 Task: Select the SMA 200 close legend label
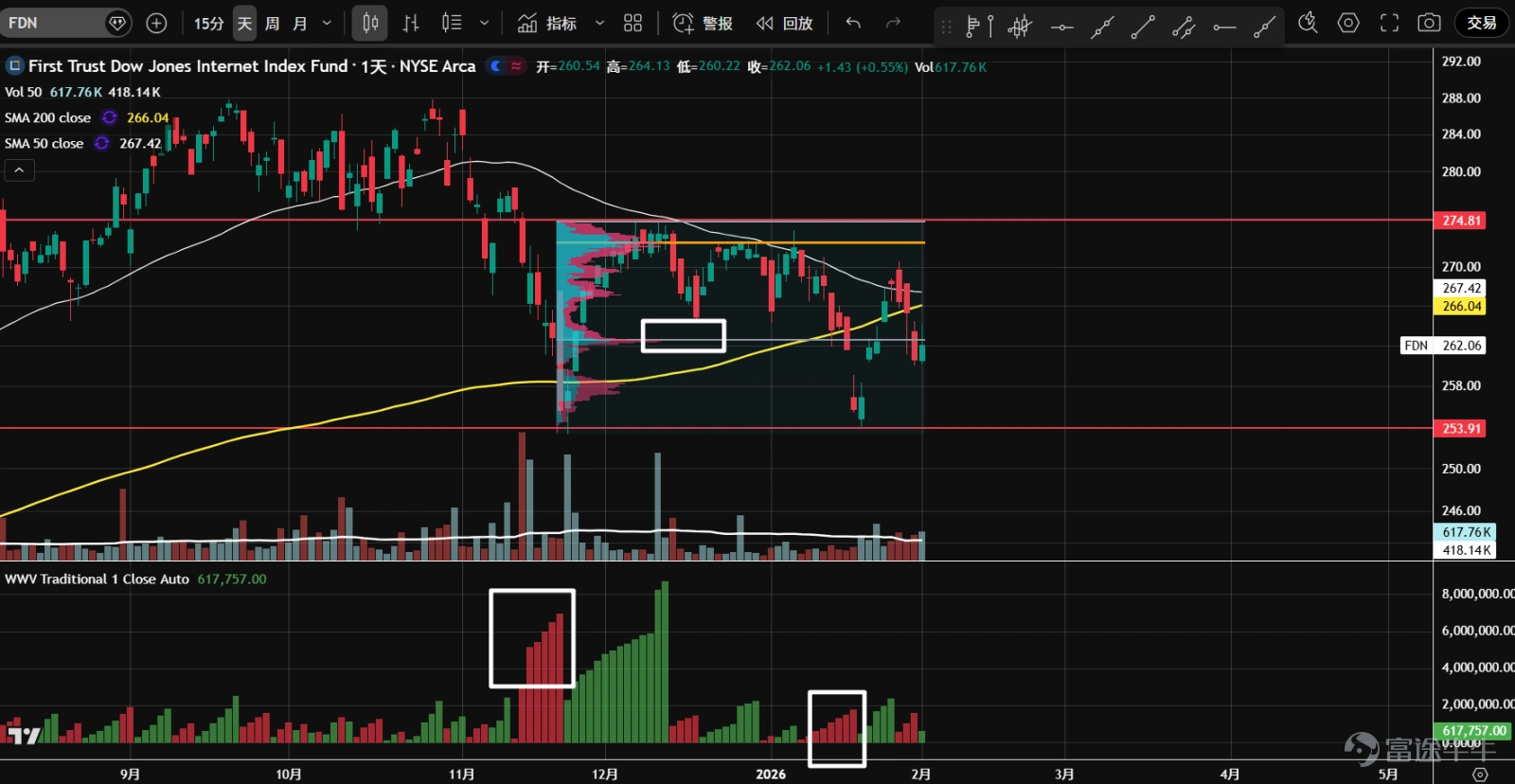tap(47, 117)
